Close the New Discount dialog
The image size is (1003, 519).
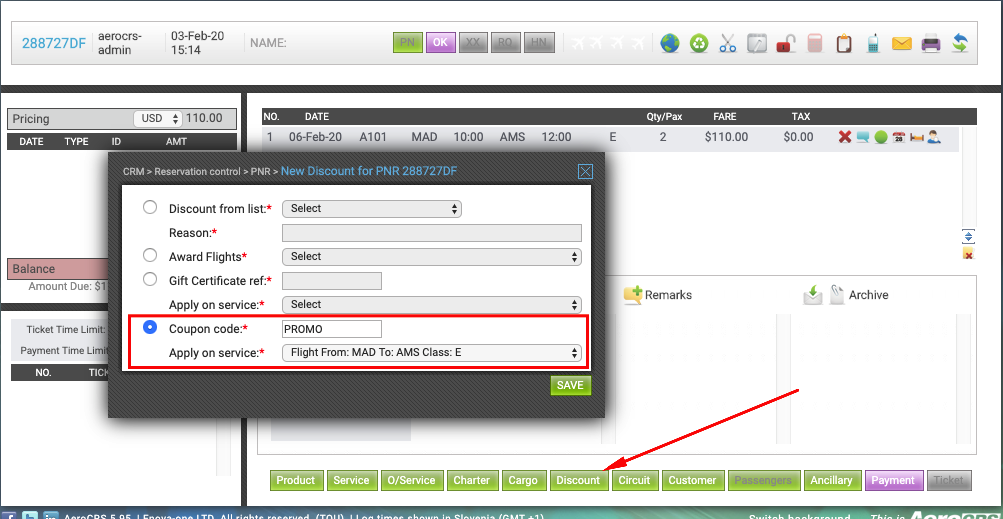pyautogui.click(x=585, y=171)
